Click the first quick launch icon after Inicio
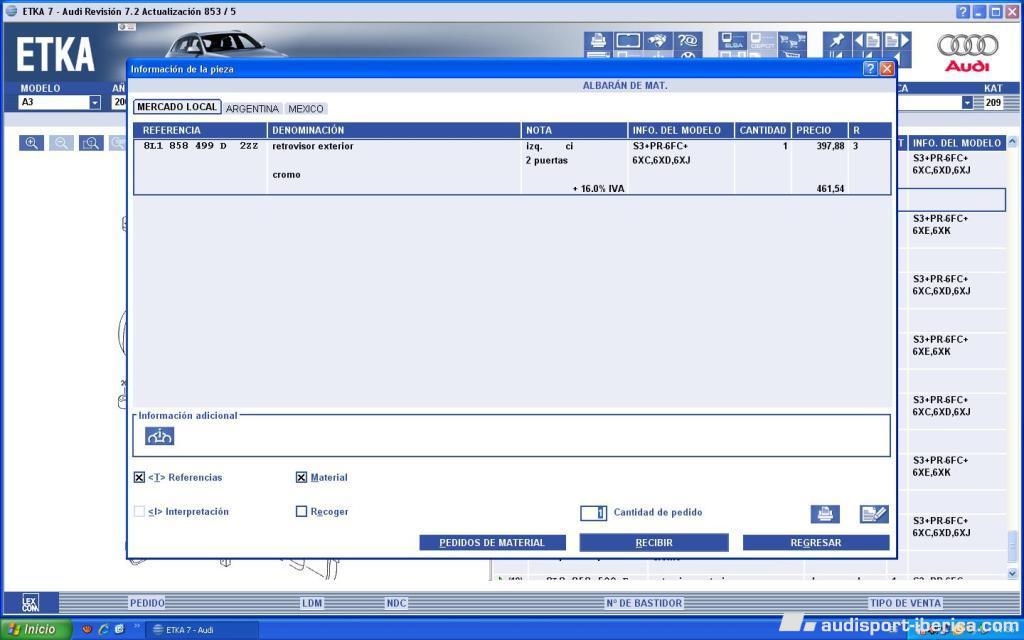The width and height of the screenshot is (1024, 640). coord(87,630)
